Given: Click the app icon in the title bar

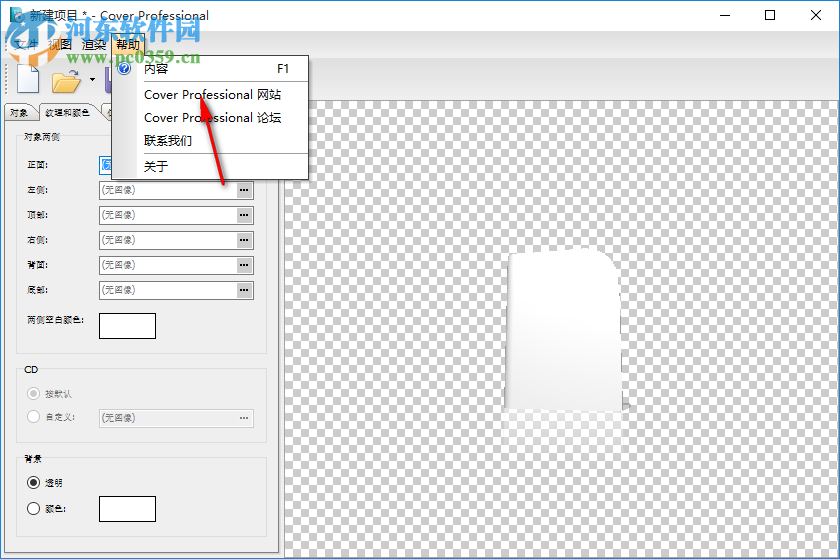Looking at the screenshot, I should [17, 15].
